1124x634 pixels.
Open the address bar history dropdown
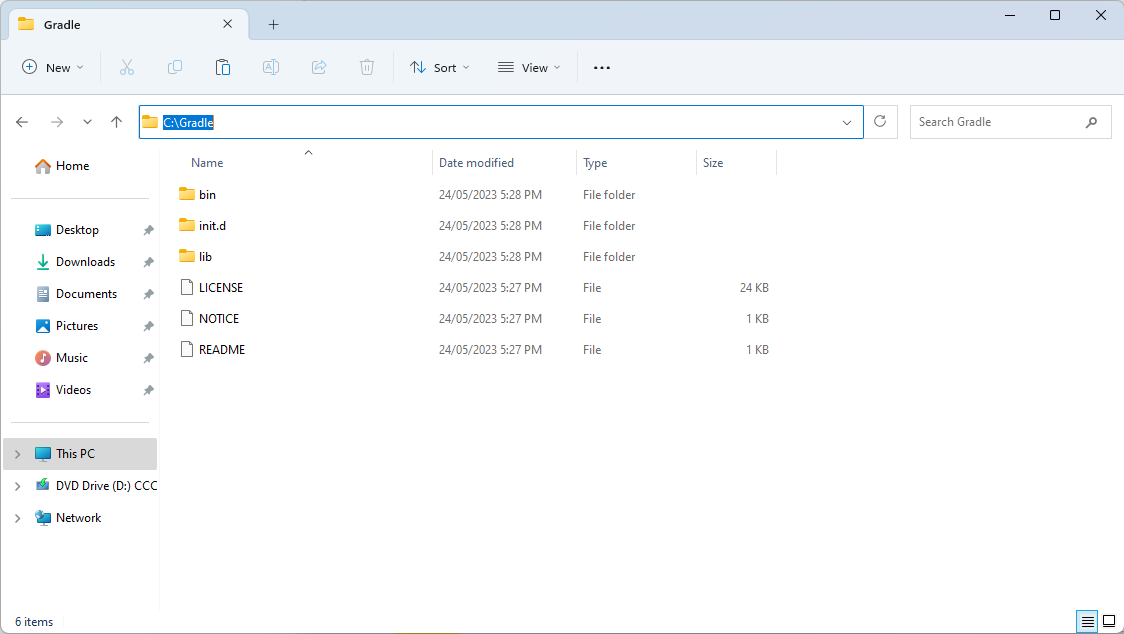(x=847, y=122)
